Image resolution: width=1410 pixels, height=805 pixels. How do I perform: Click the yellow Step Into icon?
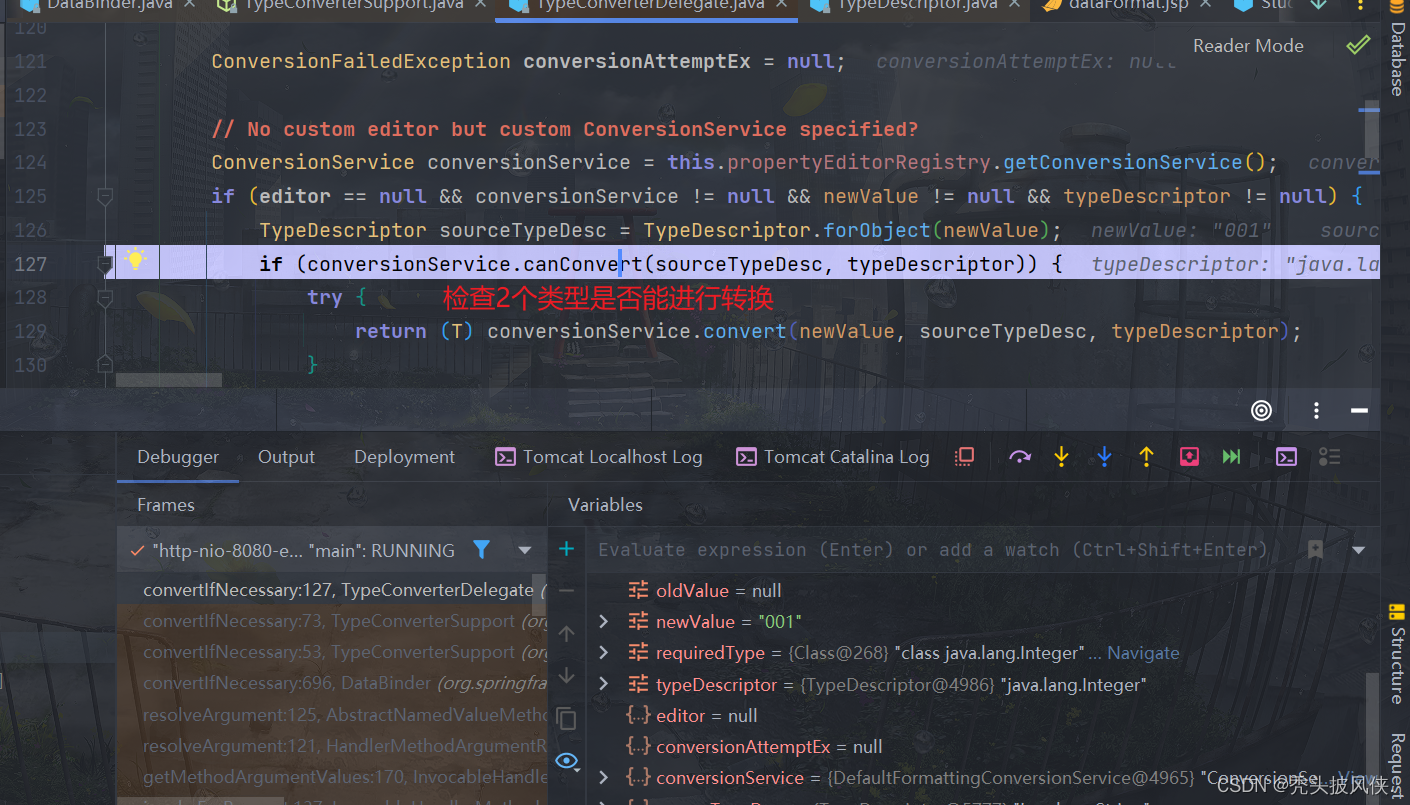click(1062, 457)
